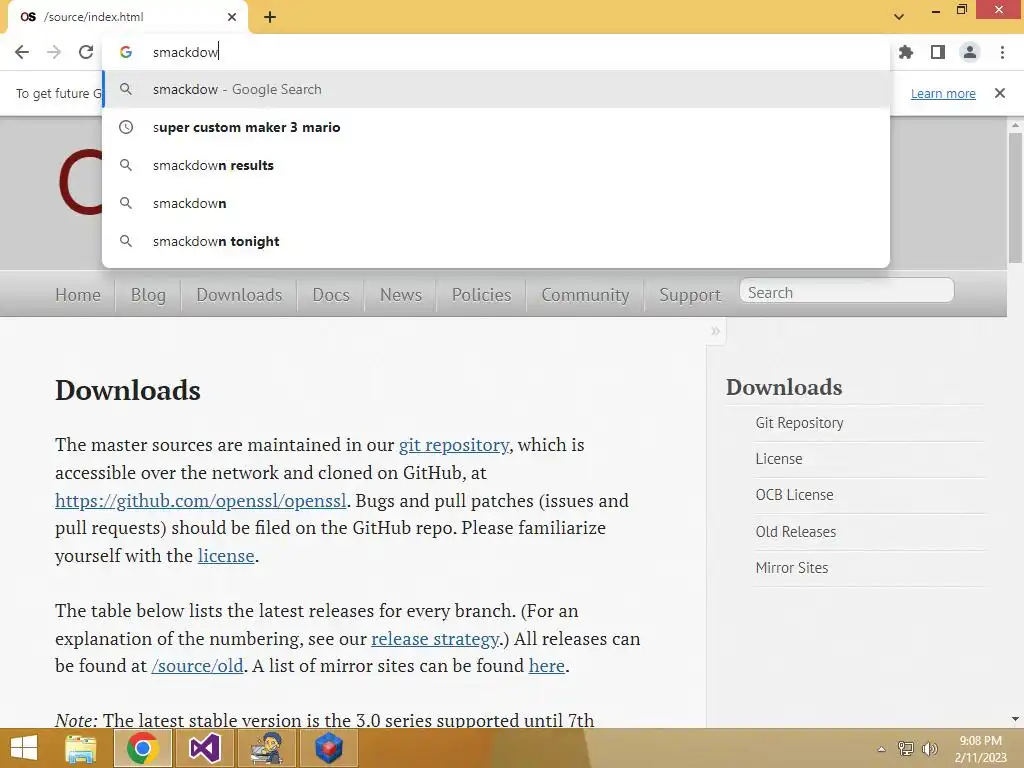1024x768 pixels.
Task: Open the Community nav item
Action: coord(585,295)
